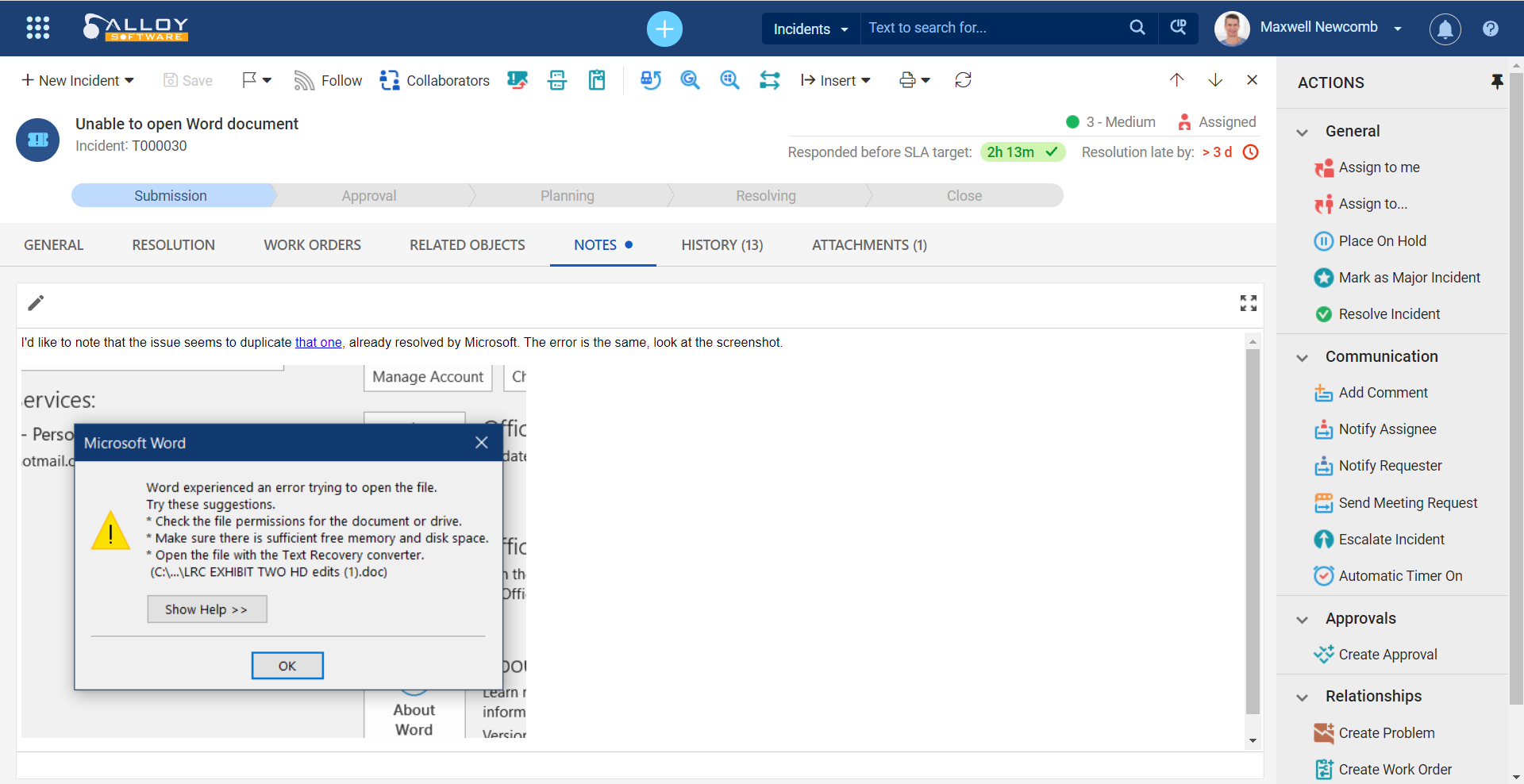Click in the search text field
The image size is (1524, 784).
click(992, 29)
